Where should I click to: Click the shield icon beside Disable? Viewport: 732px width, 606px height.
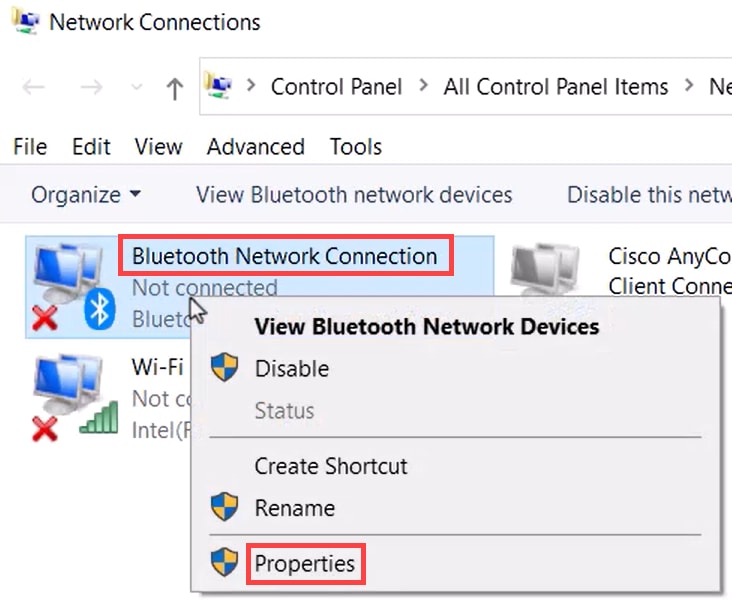[x=225, y=367]
